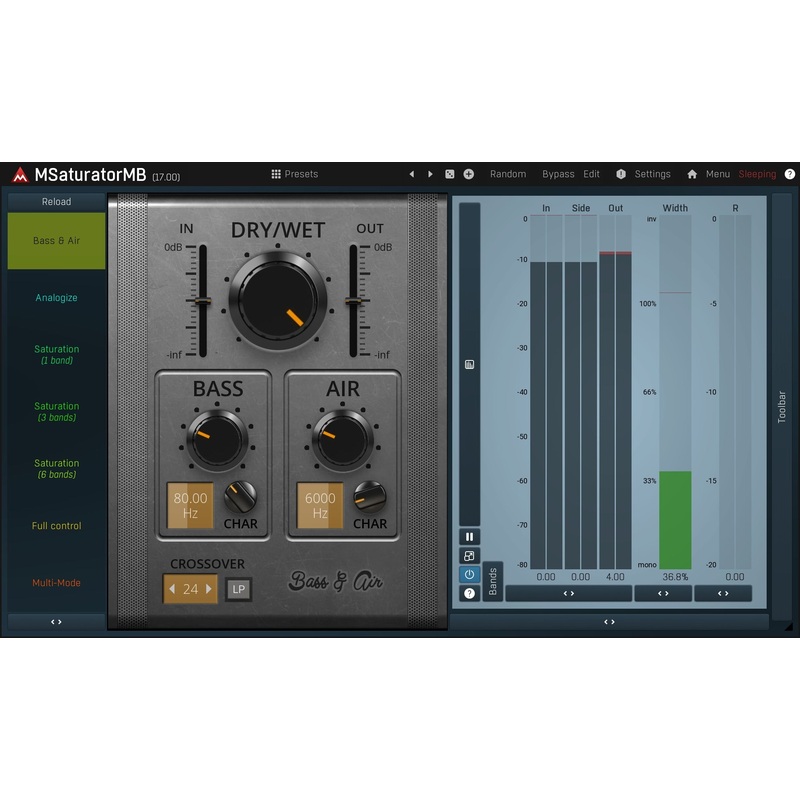Click the Bands vertical button
The image size is (800, 800).
coord(493,582)
